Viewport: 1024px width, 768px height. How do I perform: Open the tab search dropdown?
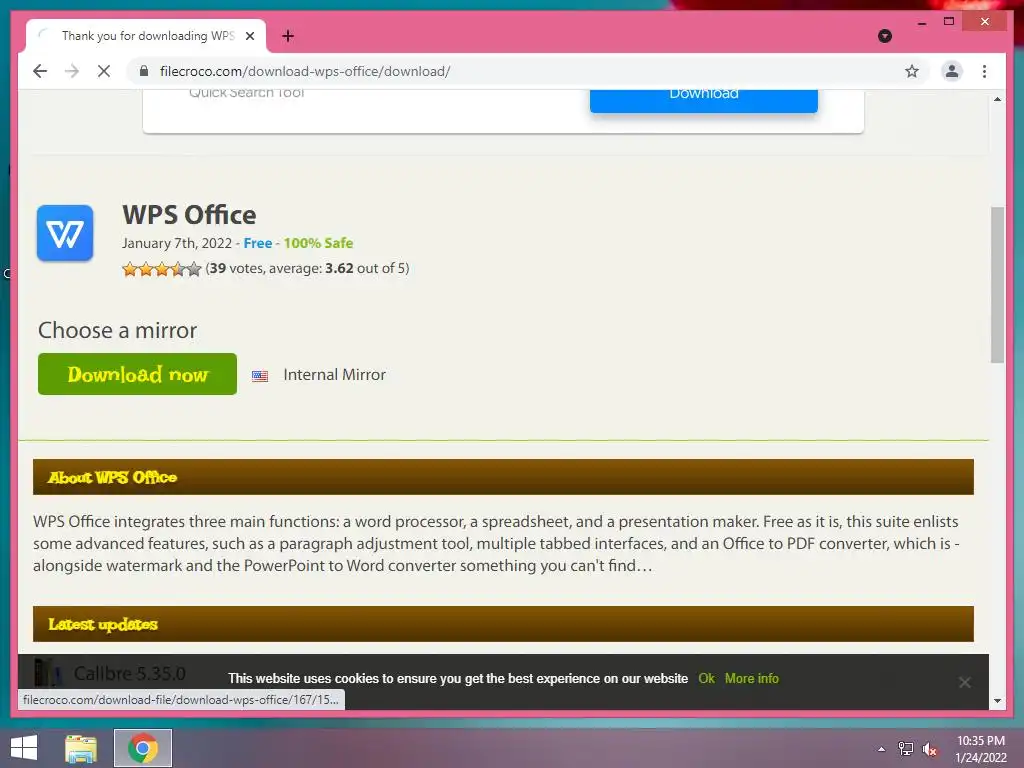click(885, 36)
